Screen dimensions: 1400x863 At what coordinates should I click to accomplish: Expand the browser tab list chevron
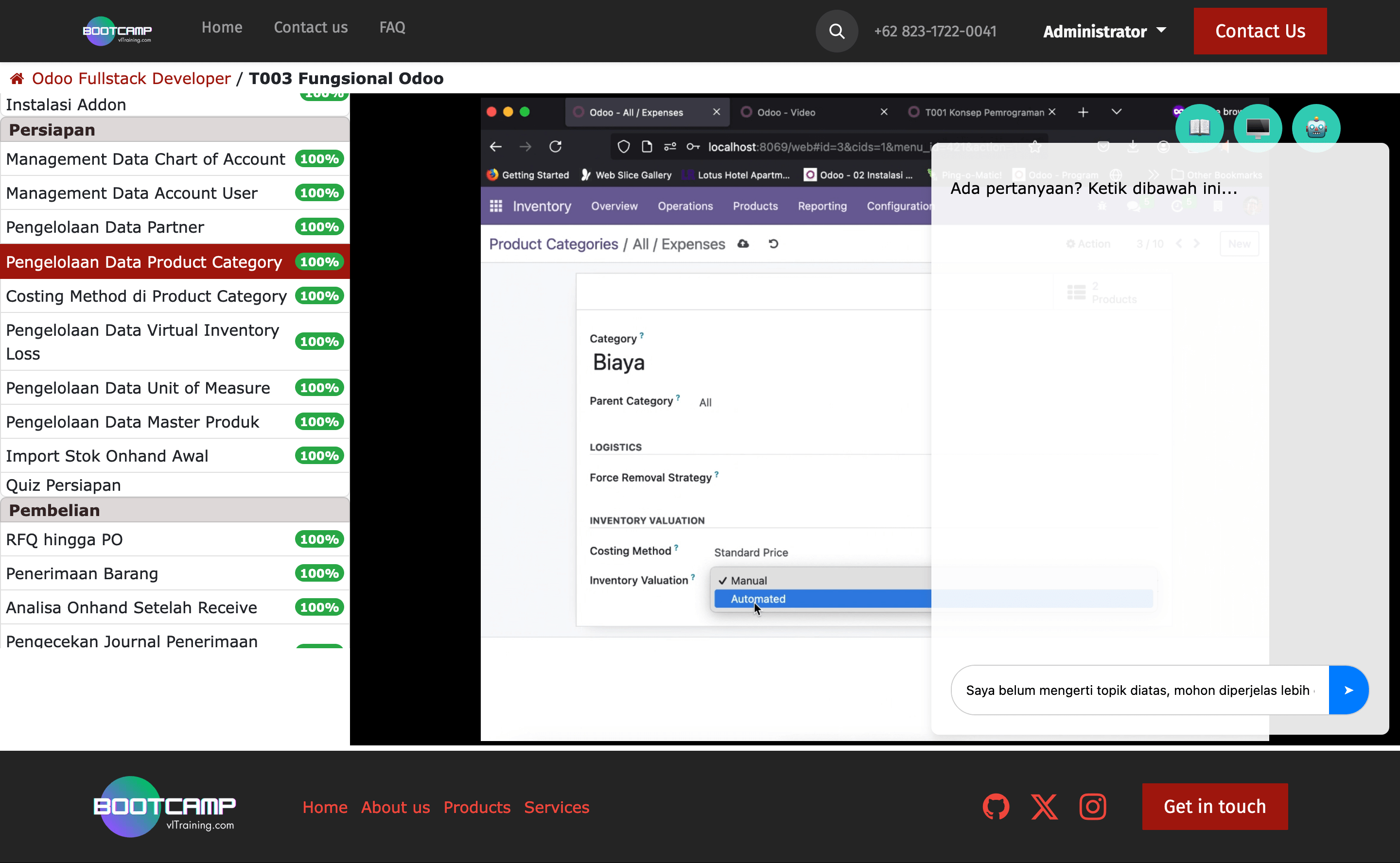coord(1116,112)
